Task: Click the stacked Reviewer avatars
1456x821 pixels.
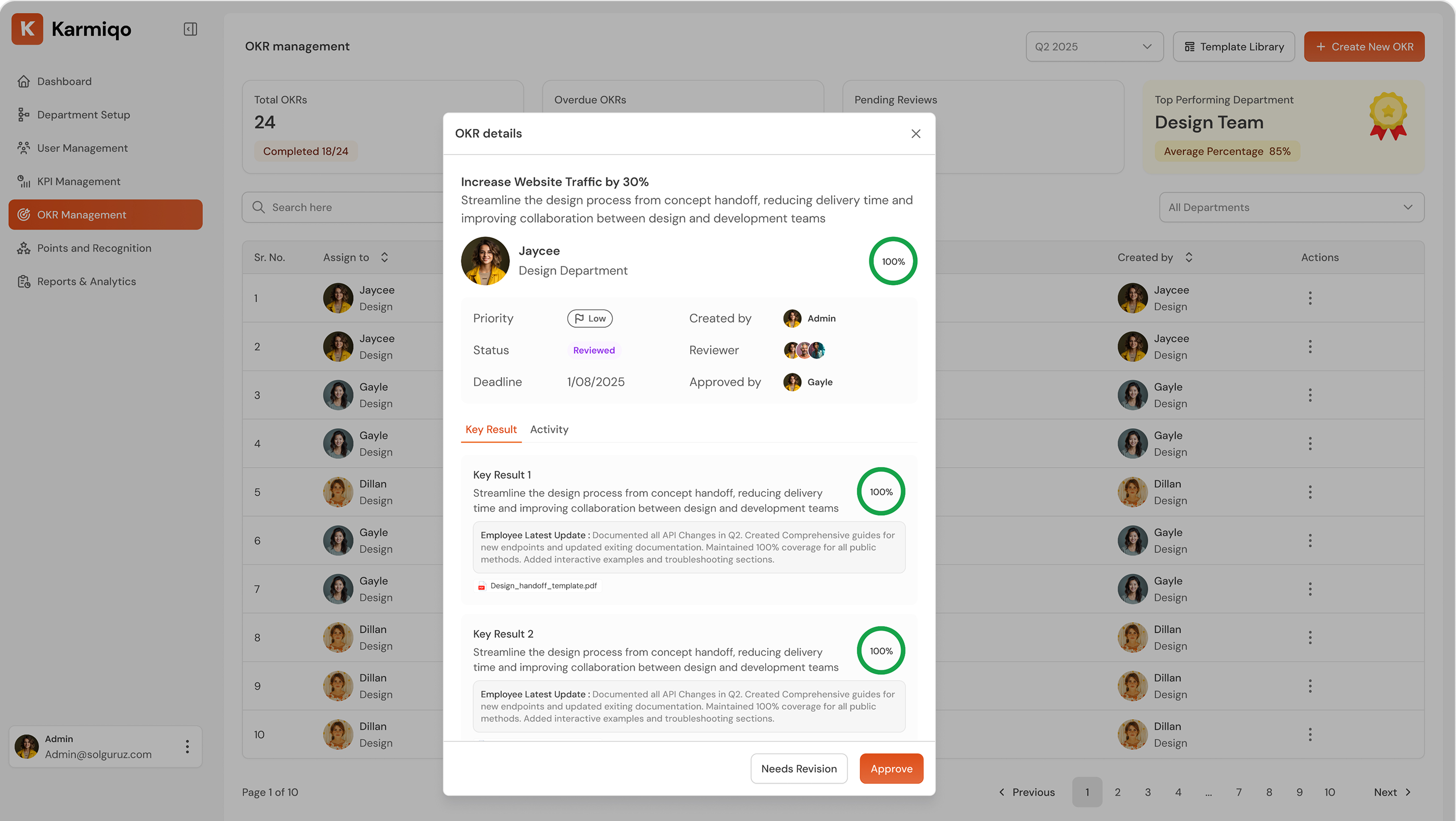Action: (804, 350)
